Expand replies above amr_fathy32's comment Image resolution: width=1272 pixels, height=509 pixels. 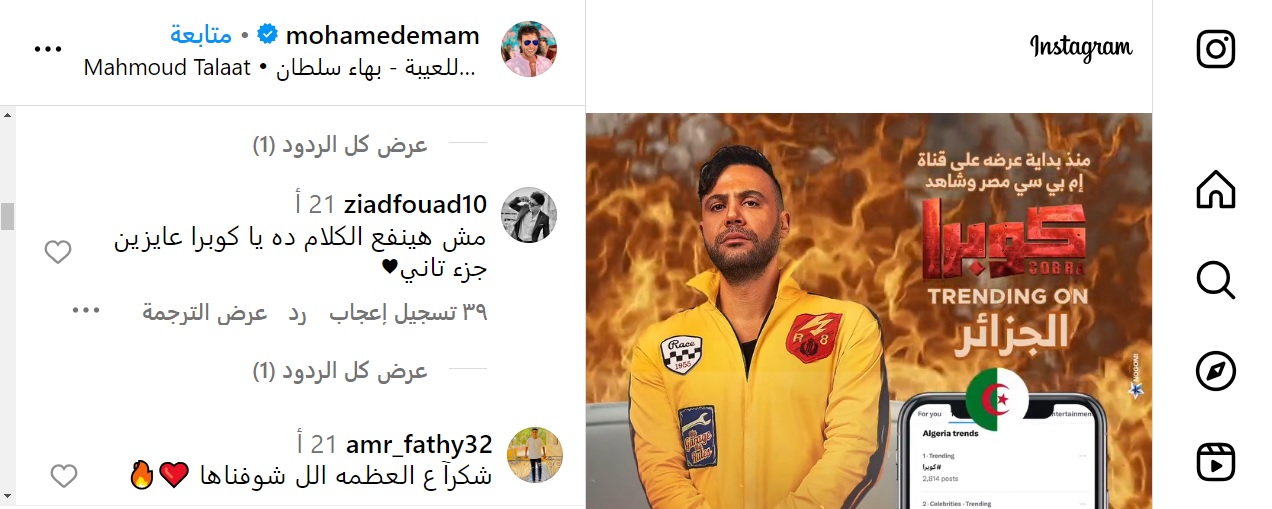coord(340,372)
